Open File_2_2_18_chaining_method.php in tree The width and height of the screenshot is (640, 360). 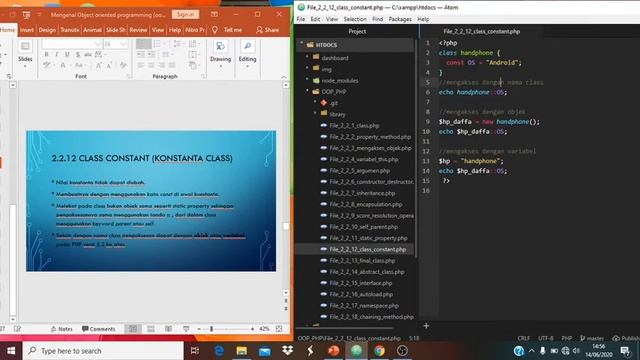click(371, 317)
